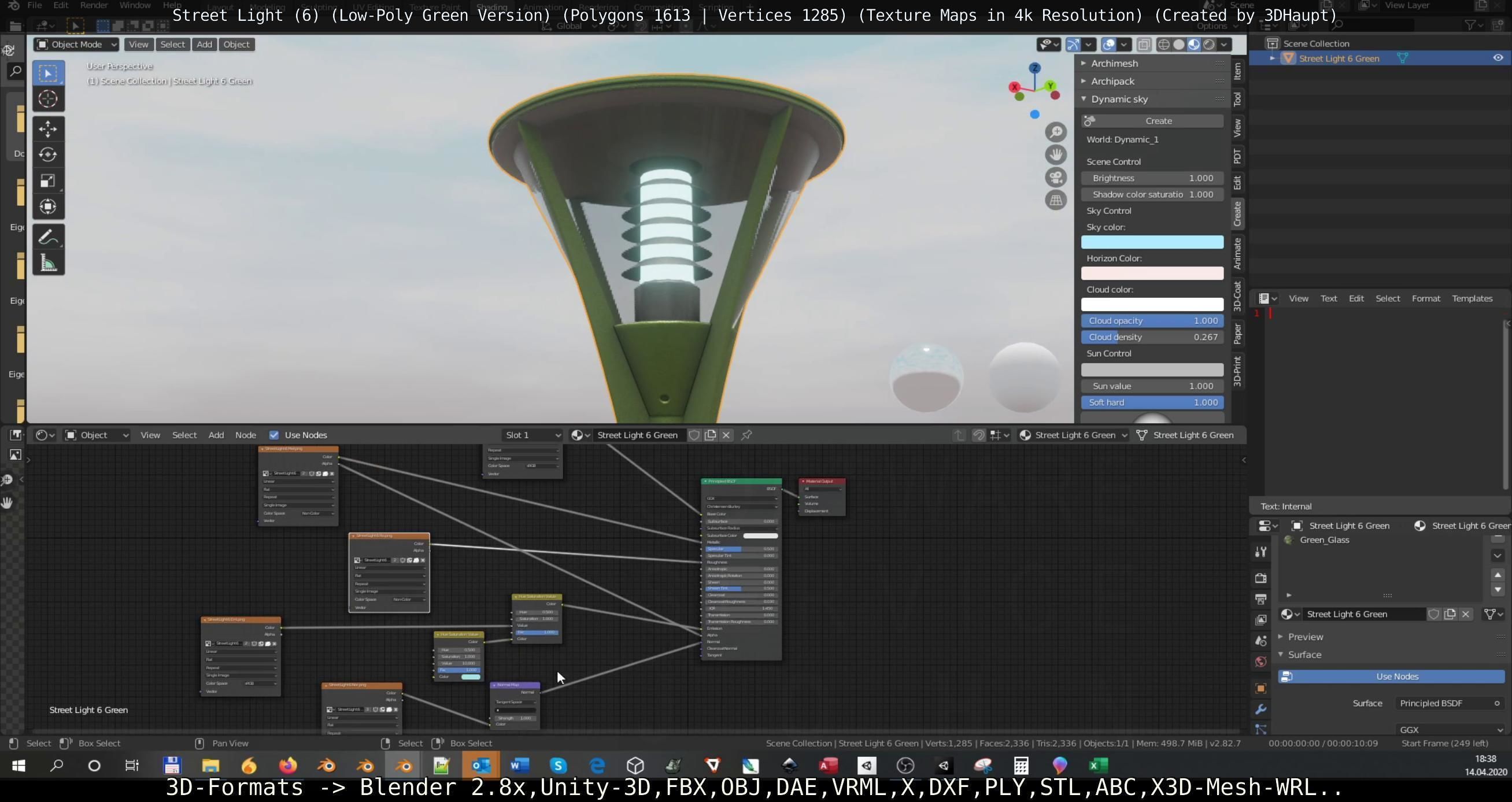Image resolution: width=1512 pixels, height=802 pixels.
Task: Select the Scale tool
Action: tap(48, 180)
